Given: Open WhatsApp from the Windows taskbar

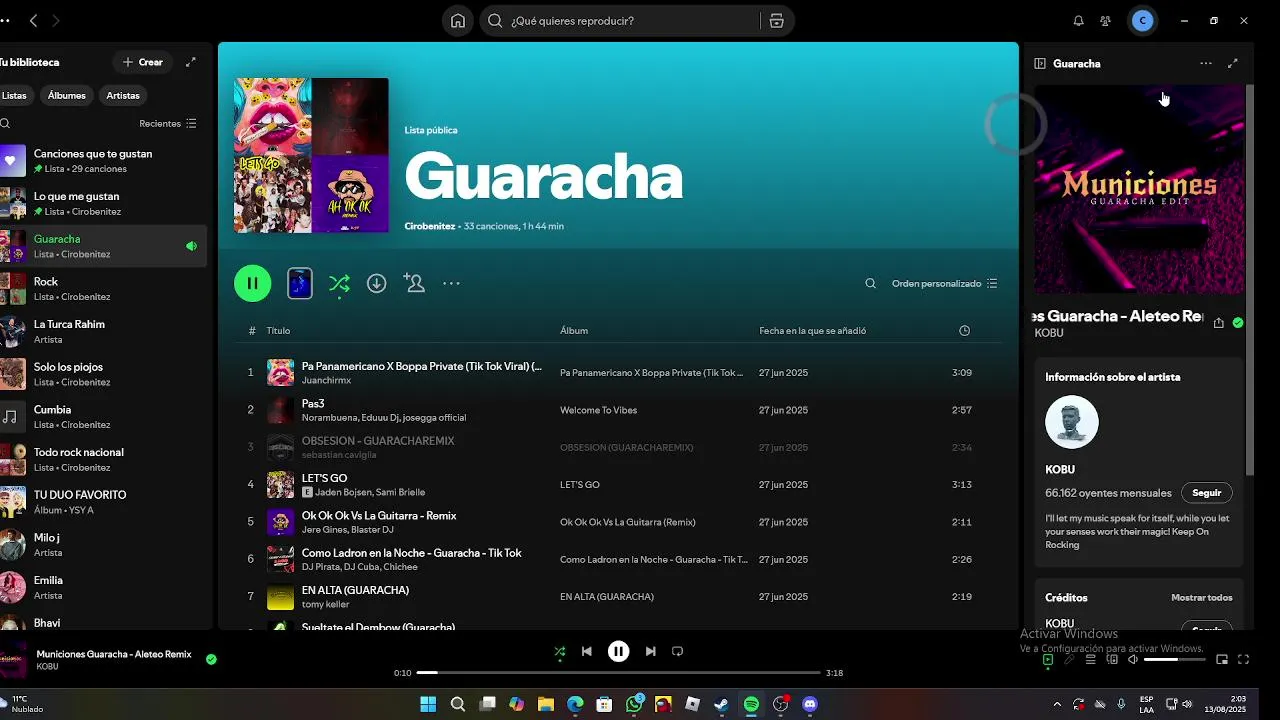Looking at the screenshot, I should pyautogui.click(x=634, y=704).
